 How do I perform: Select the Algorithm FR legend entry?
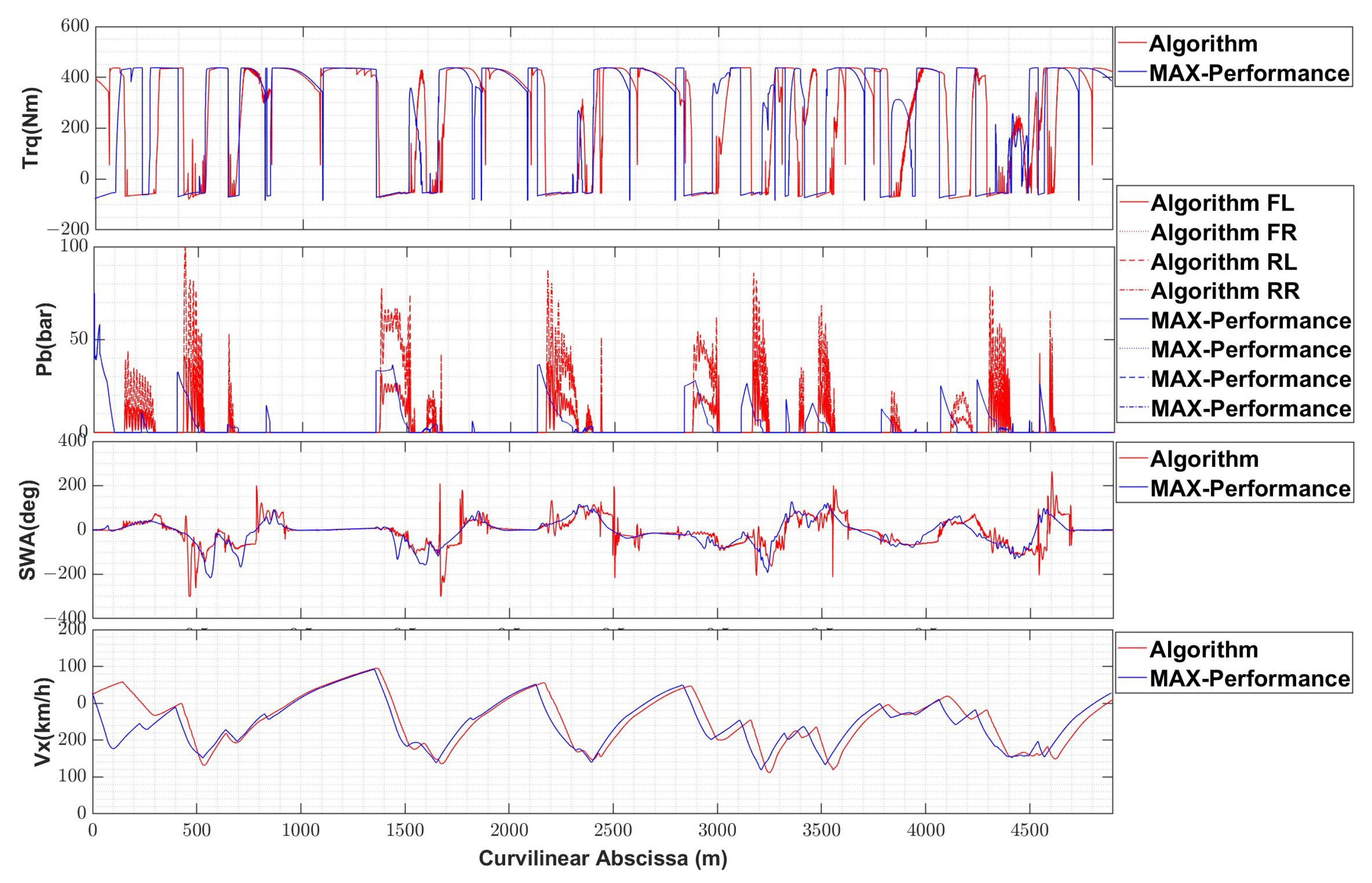click(x=1223, y=232)
